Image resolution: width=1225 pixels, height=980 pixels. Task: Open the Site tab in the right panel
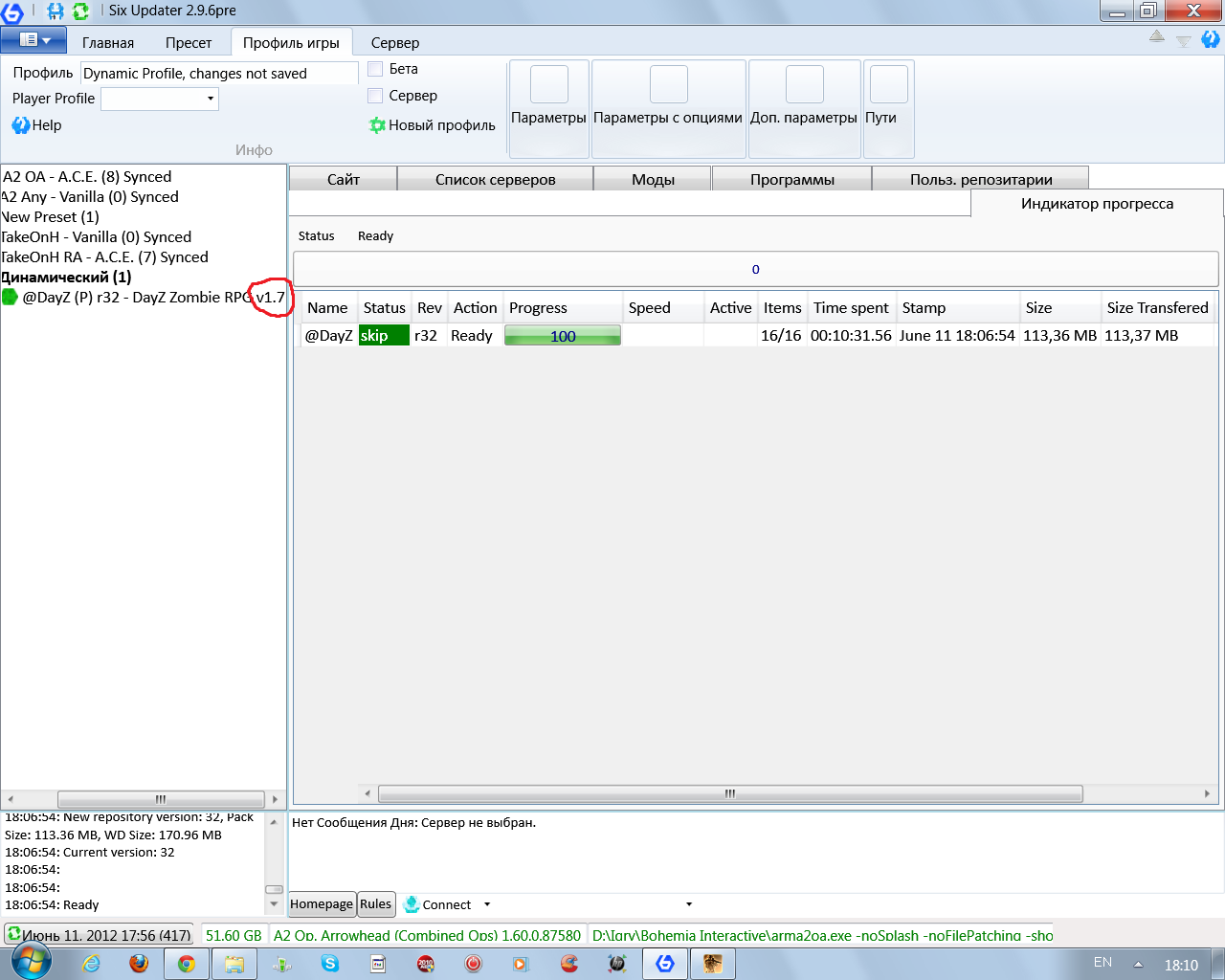pyautogui.click(x=344, y=179)
